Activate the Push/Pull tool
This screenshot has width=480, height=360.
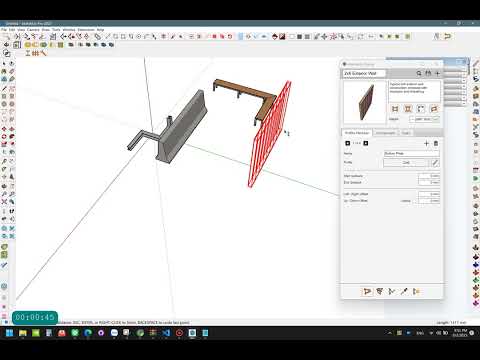pyautogui.click(x=12, y=129)
